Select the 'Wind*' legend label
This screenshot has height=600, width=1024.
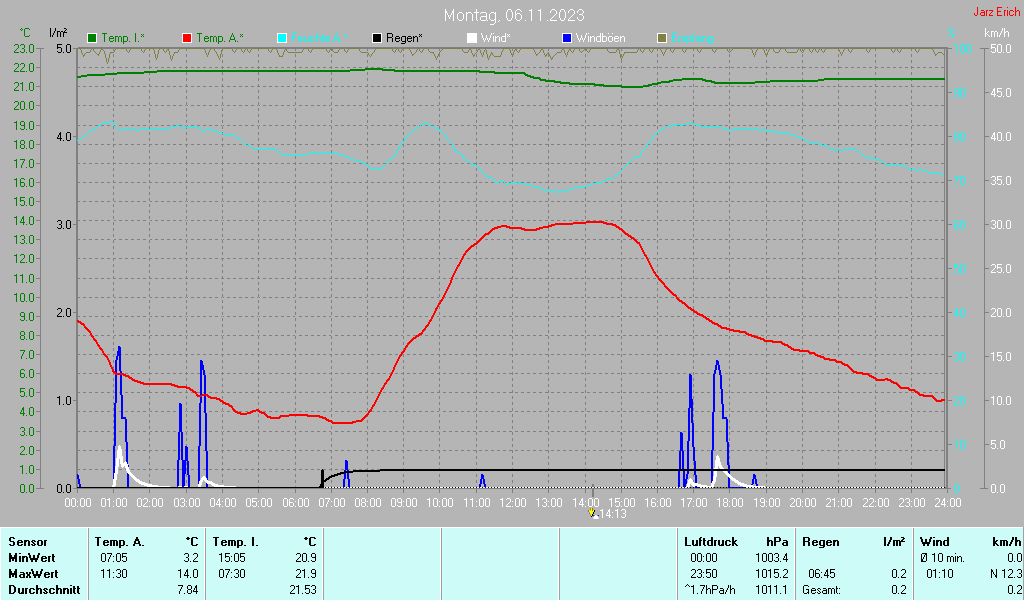(496, 38)
